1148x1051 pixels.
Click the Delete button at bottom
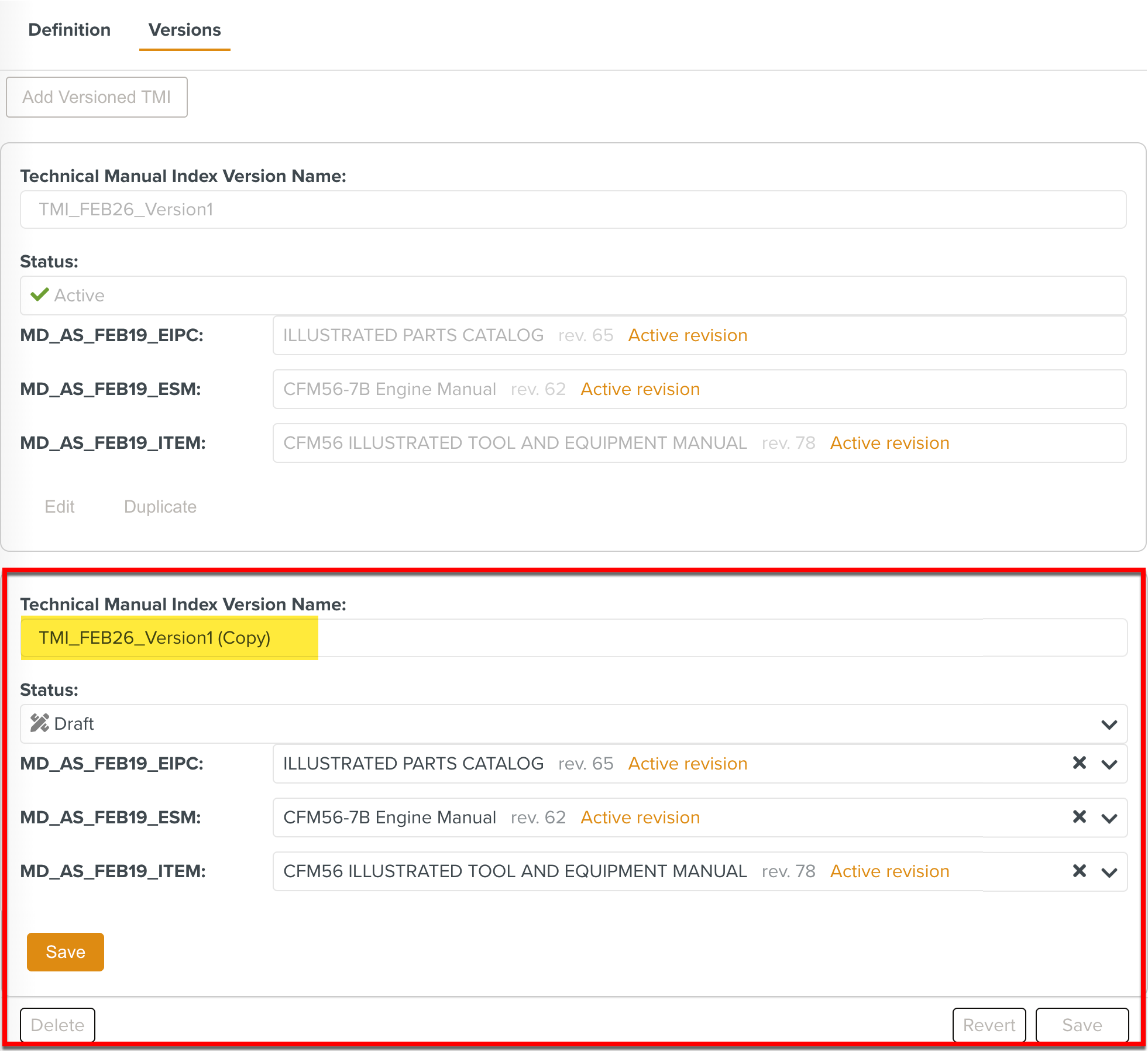point(57,1025)
